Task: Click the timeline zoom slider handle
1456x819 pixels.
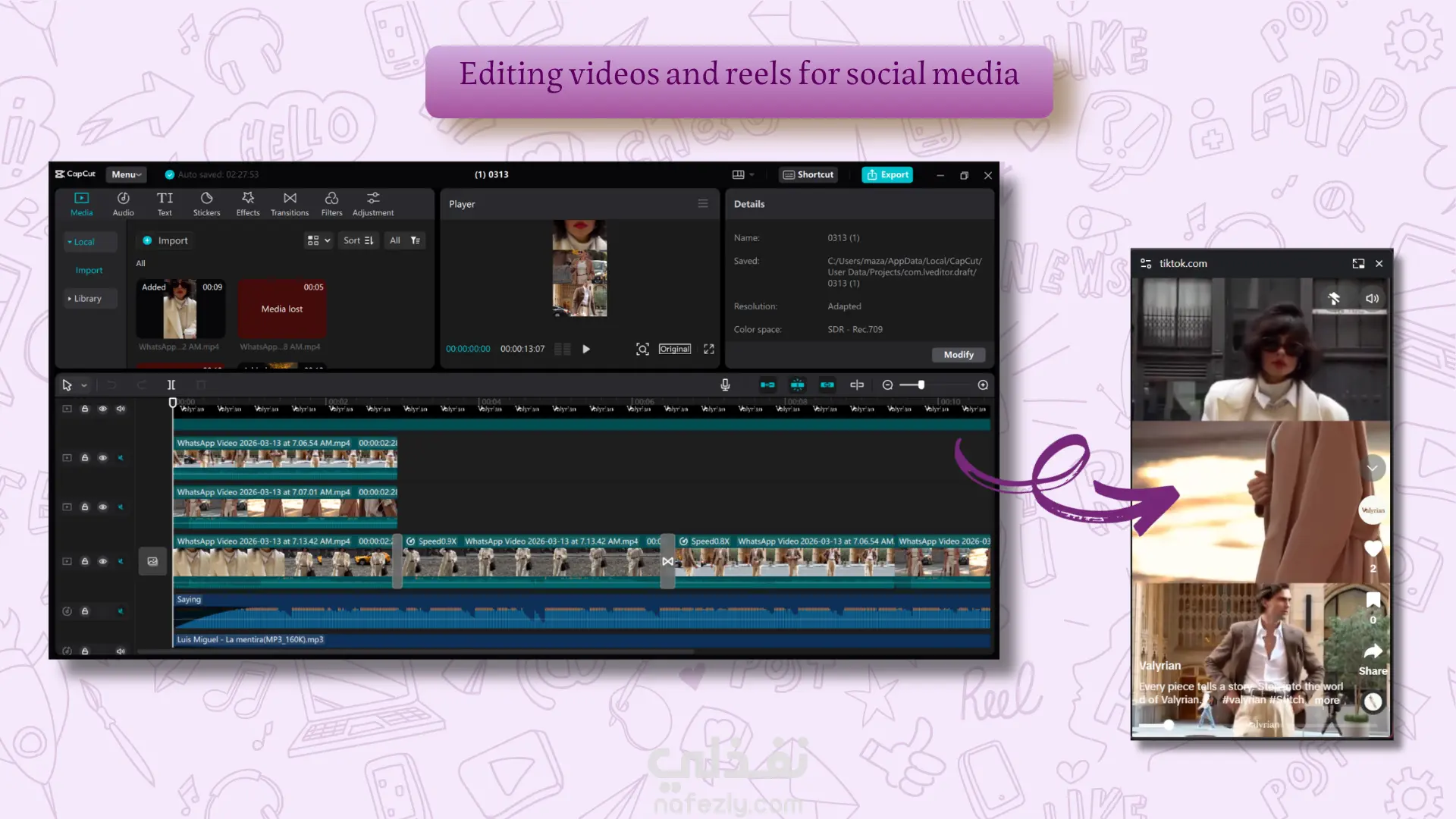Action: (x=921, y=385)
